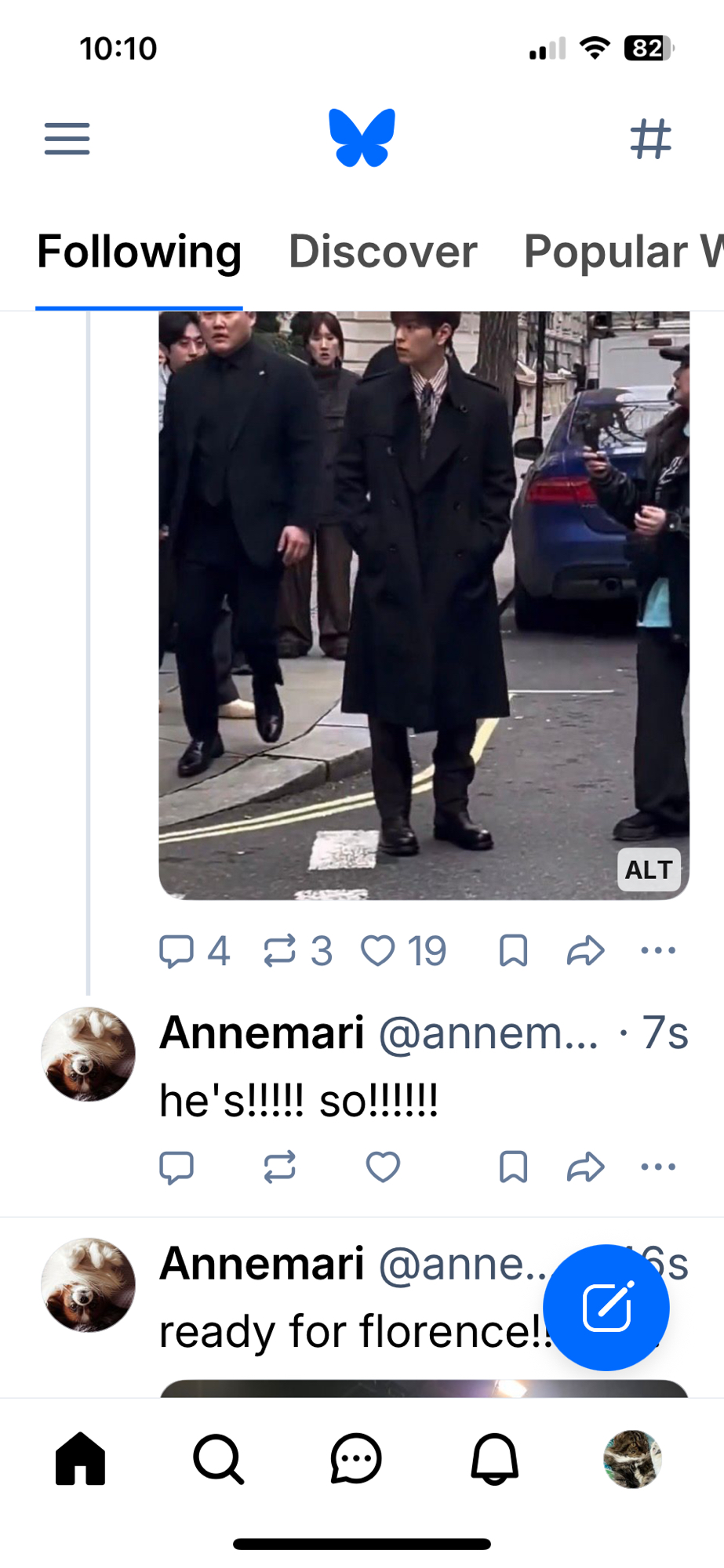724x1568 pixels.
Task: Open more options on photo post
Action: pyautogui.click(x=657, y=951)
